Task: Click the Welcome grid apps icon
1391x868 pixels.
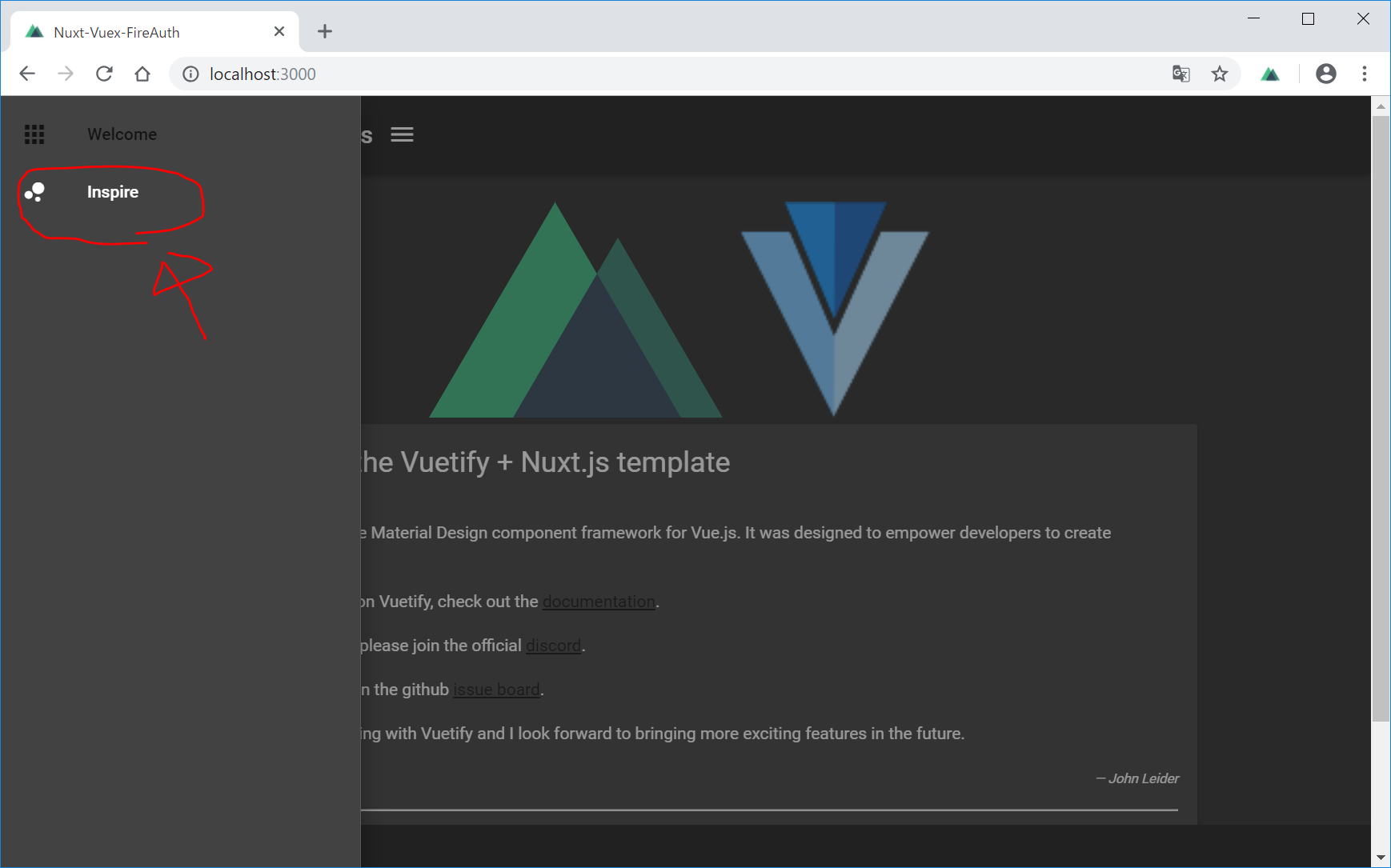Action: click(34, 134)
